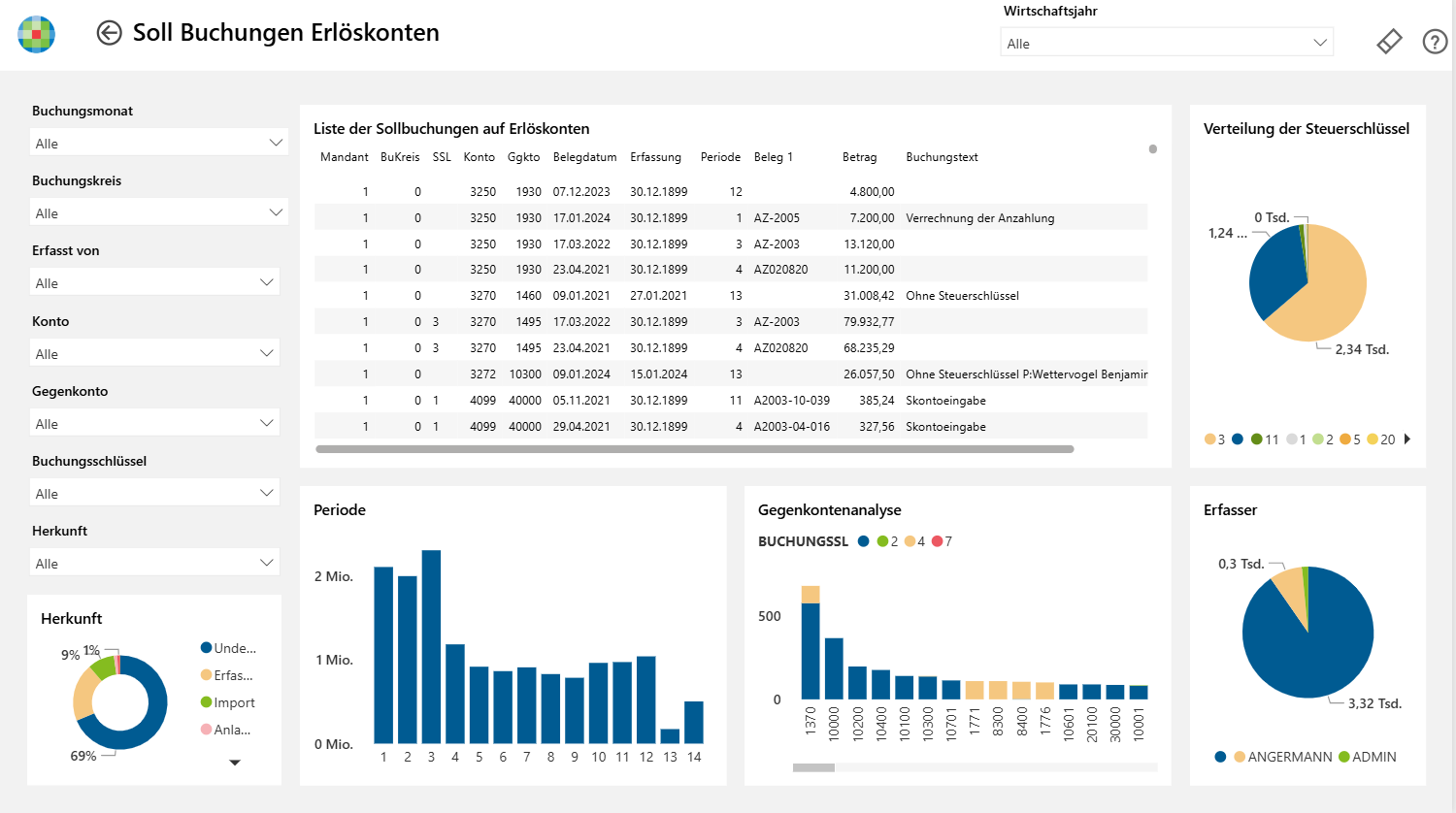Click the back arrow icon
Screen dimensions: 1456x813
click(109, 33)
